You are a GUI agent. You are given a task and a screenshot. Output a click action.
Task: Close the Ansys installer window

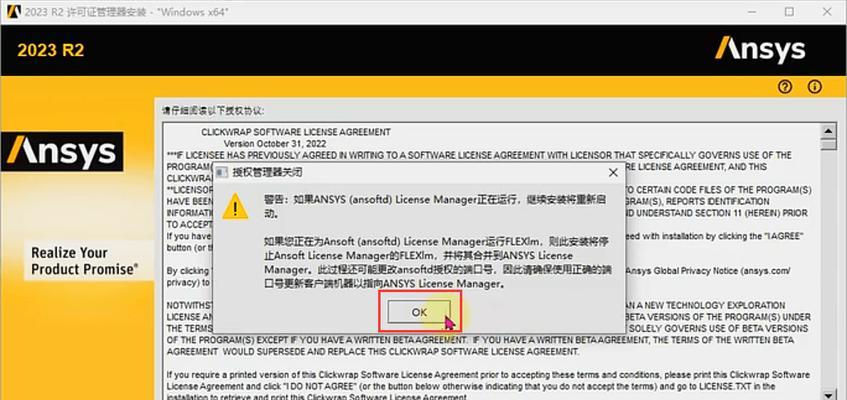point(827,11)
